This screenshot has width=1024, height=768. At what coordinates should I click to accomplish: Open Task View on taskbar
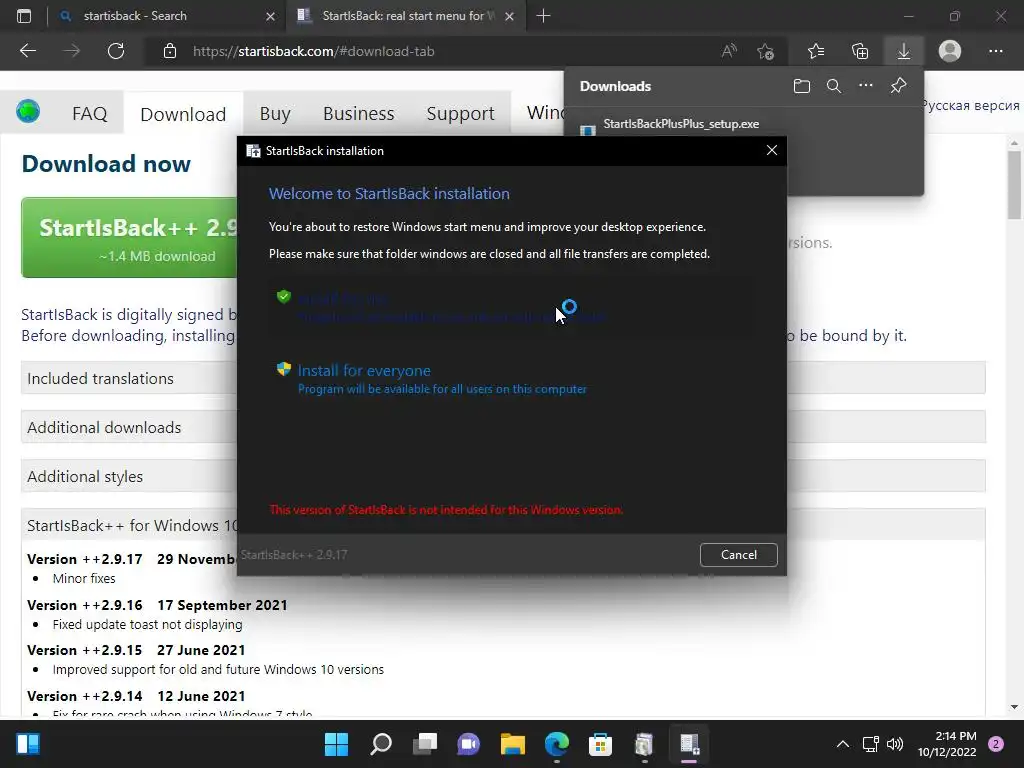(x=425, y=744)
